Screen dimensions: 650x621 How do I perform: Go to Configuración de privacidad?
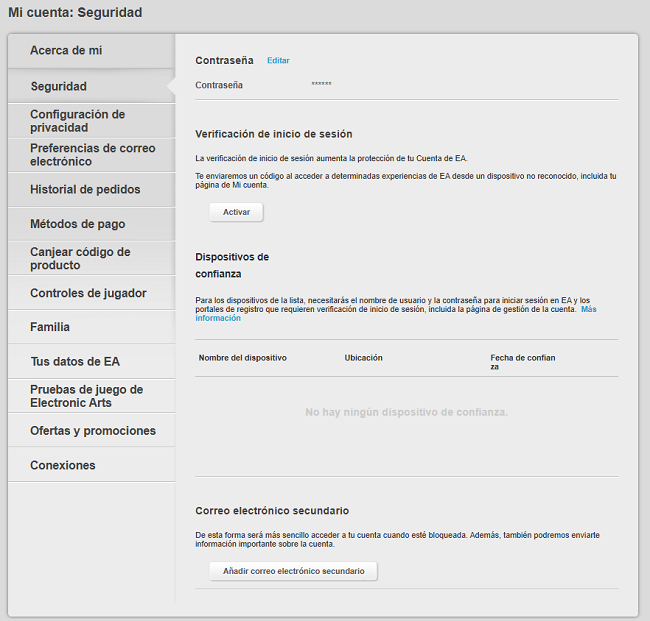[x=77, y=121]
